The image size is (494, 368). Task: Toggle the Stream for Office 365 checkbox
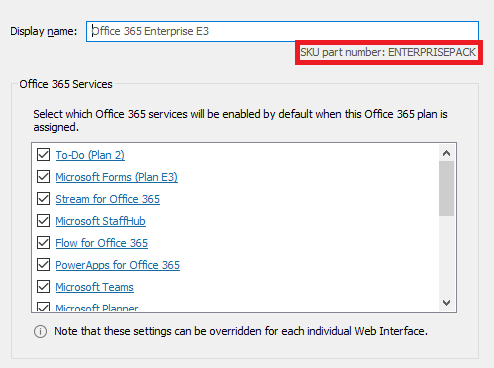(43, 199)
